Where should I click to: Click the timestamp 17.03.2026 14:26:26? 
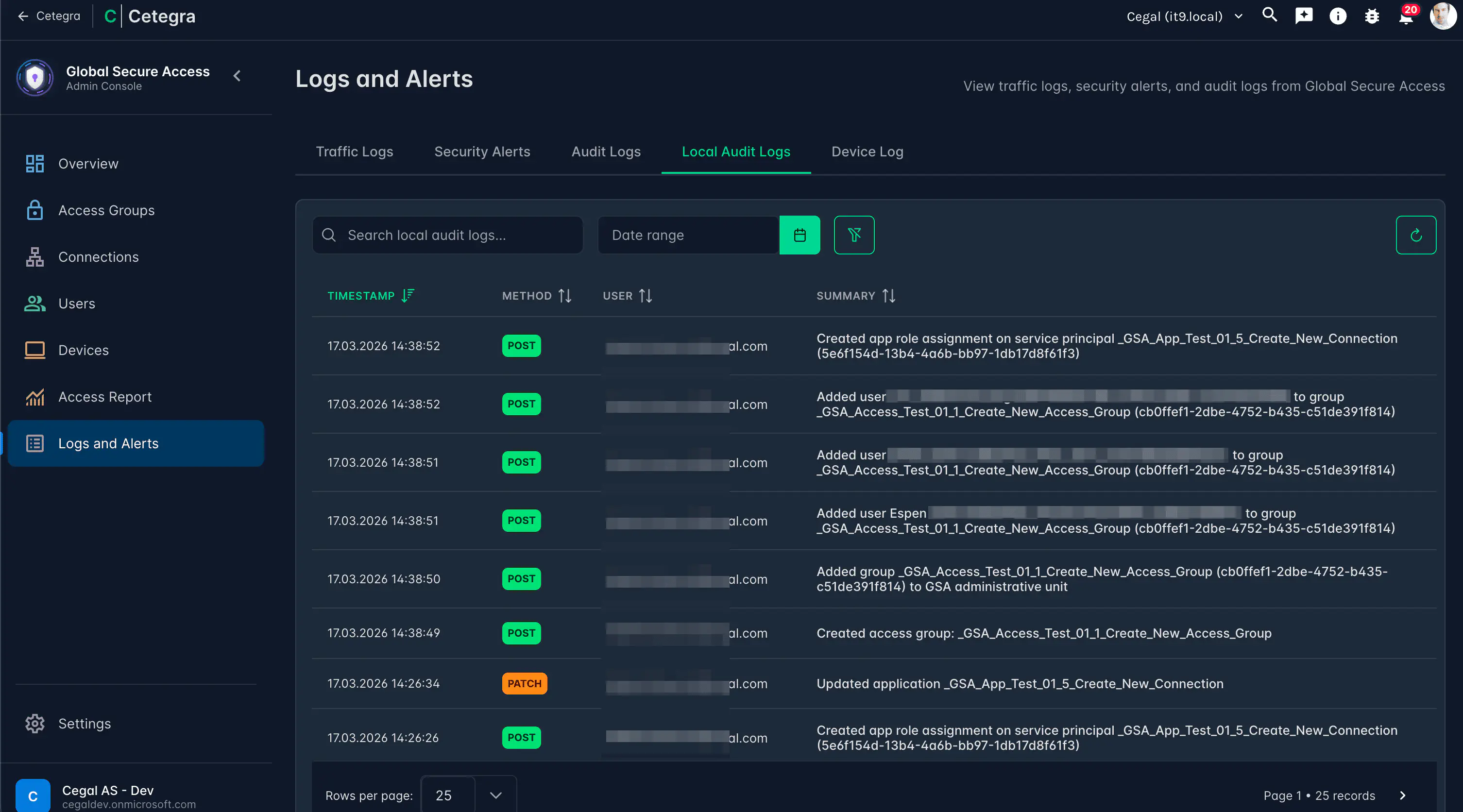tap(383, 738)
